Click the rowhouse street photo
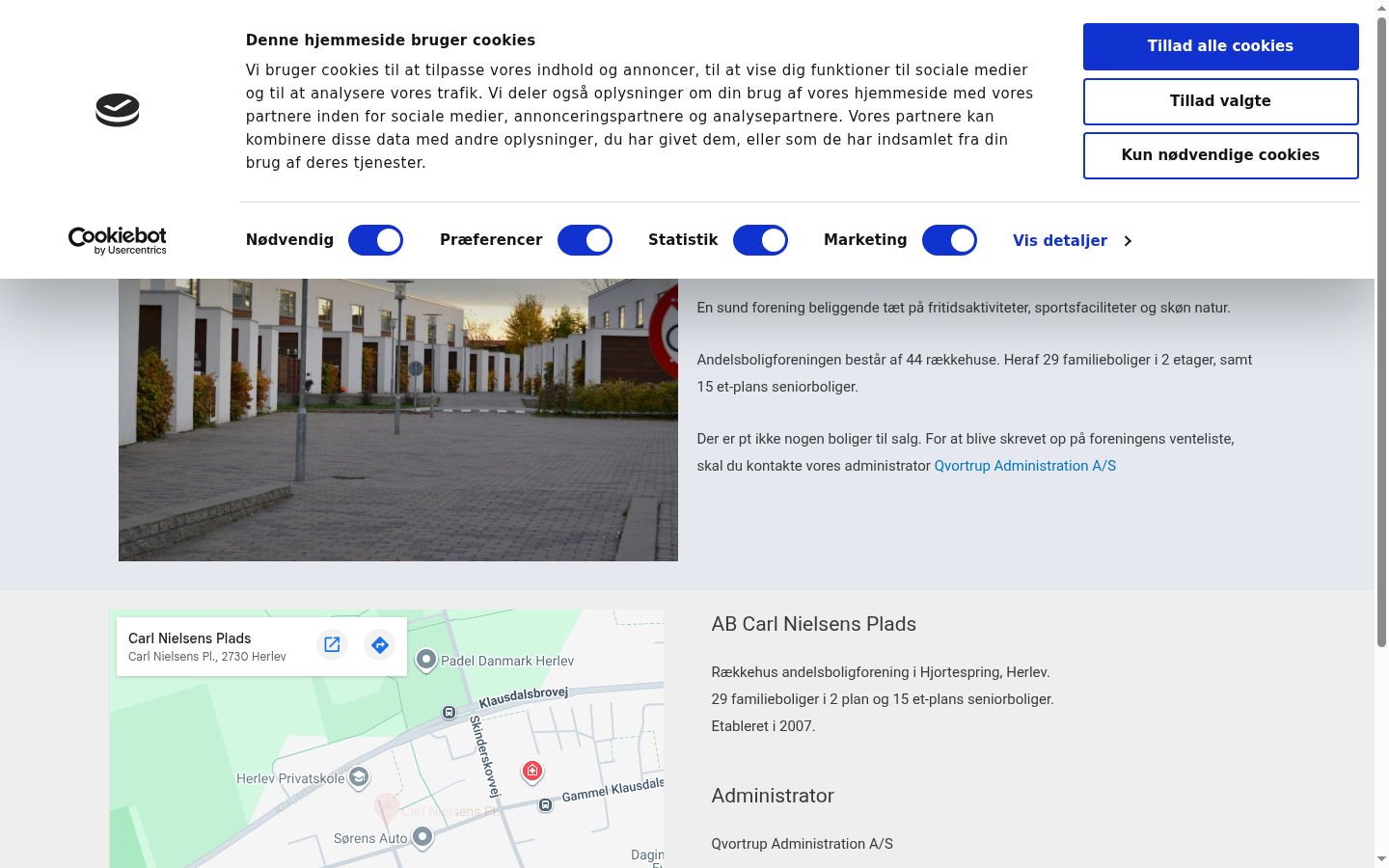Image resolution: width=1389 pixels, height=868 pixels. [398, 420]
